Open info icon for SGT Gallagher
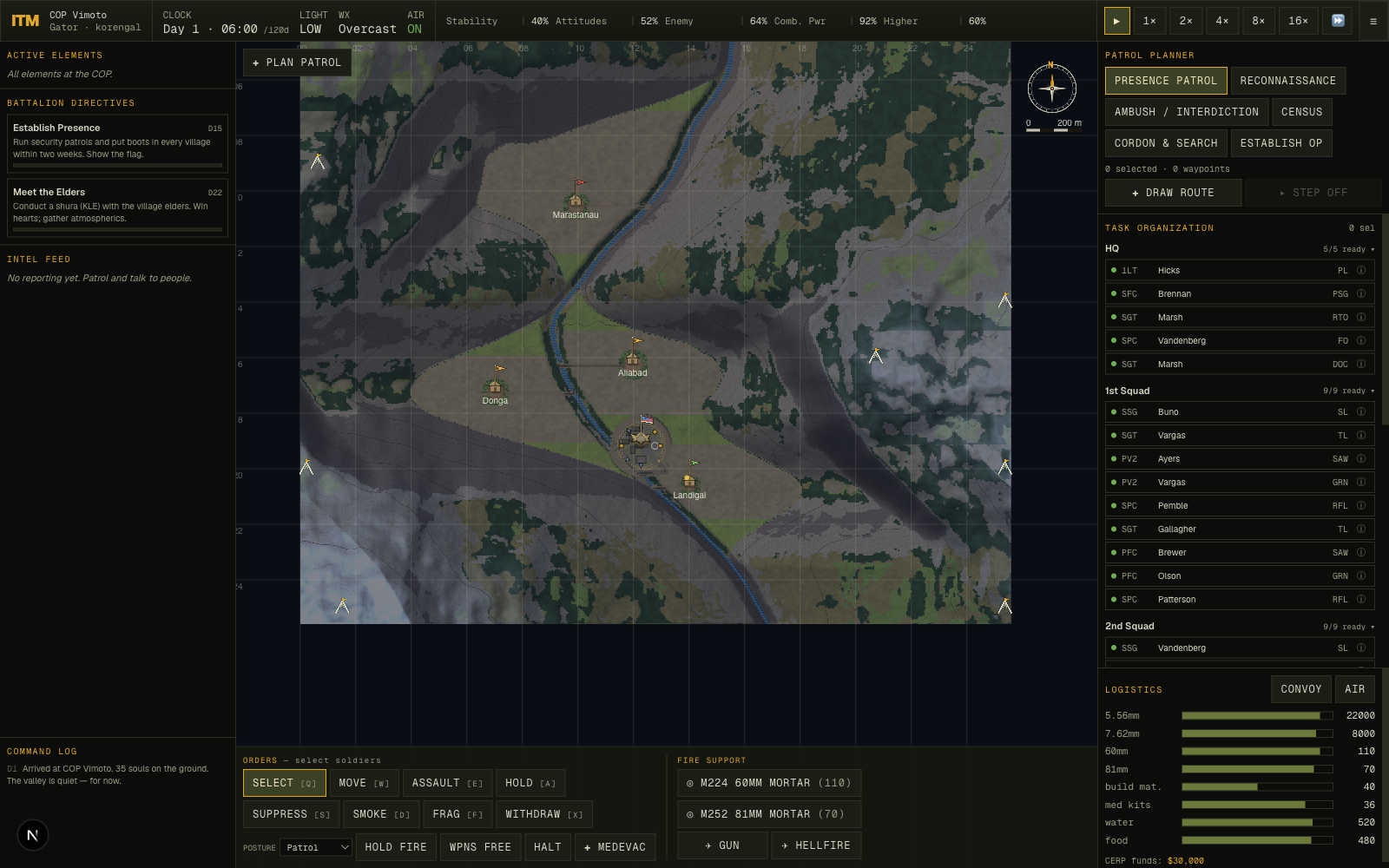Screen dimensions: 1389x868 click(1361, 529)
